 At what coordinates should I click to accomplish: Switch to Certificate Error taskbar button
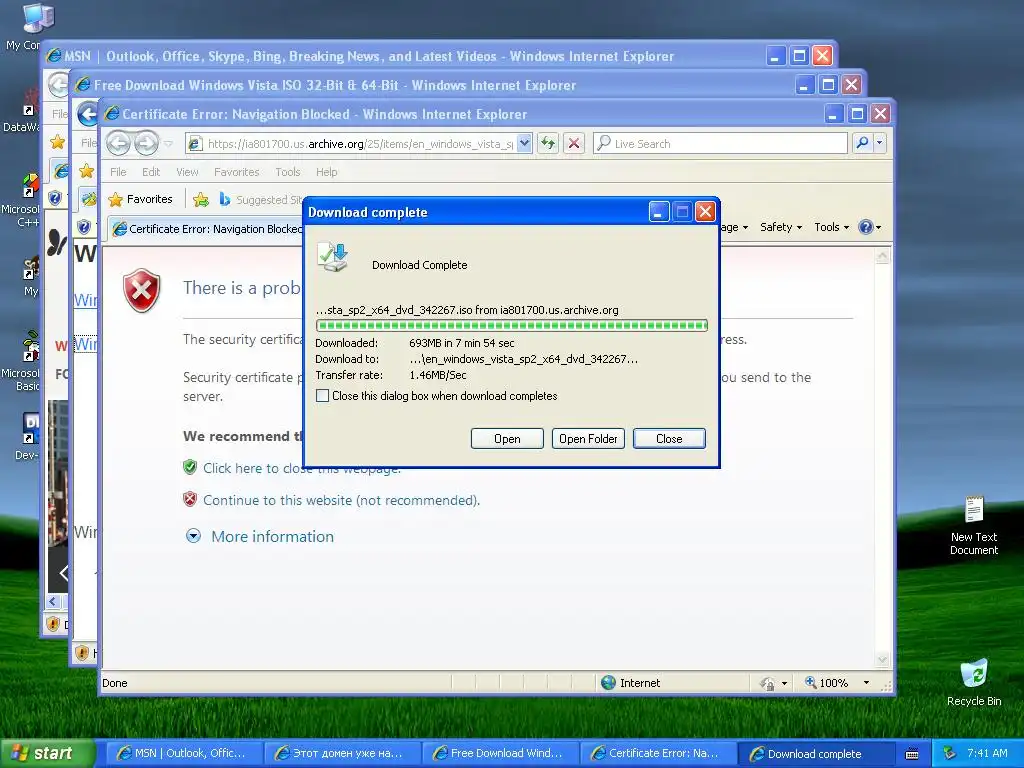658,754
